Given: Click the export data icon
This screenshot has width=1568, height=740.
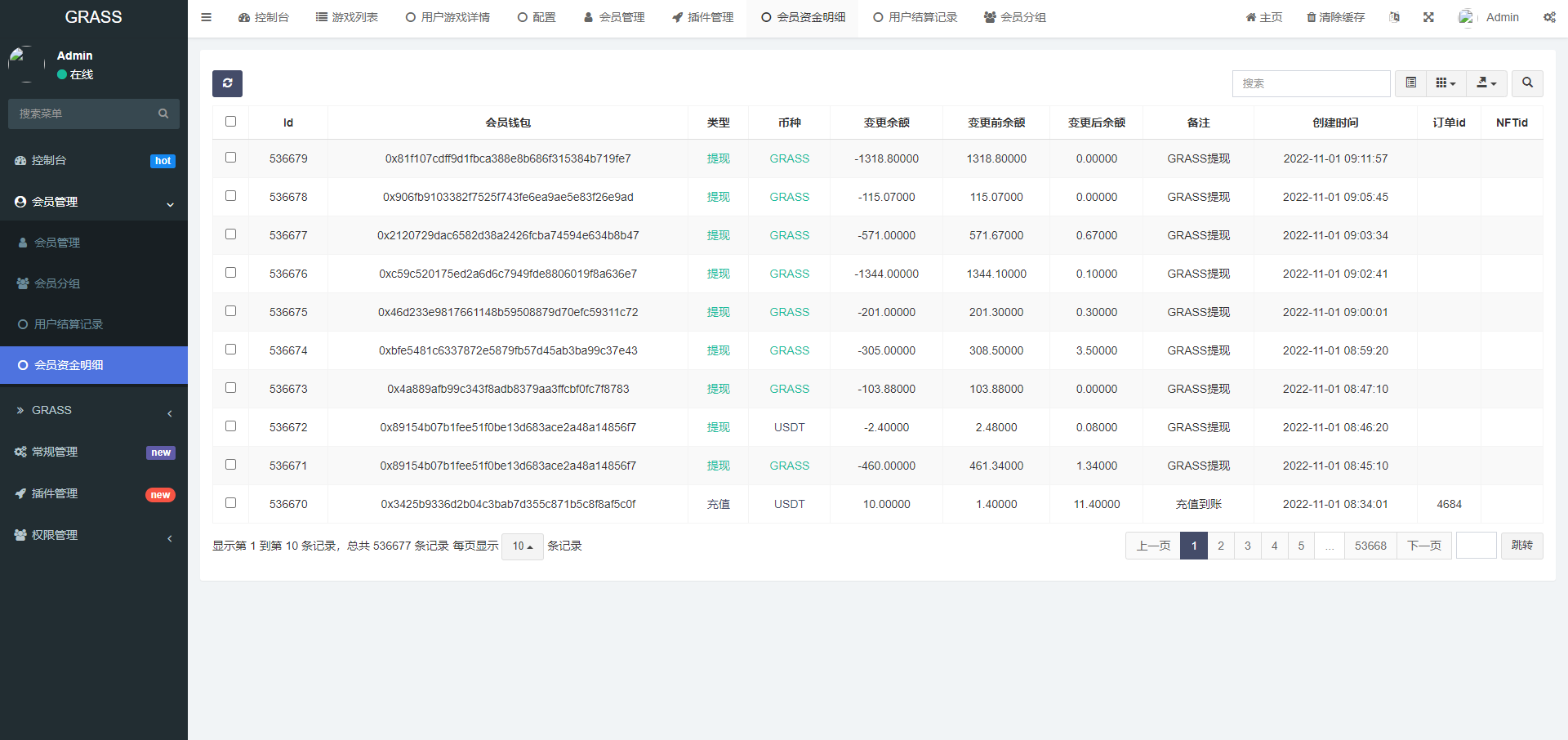Looking at the screenshot, I should (x=1486, y=83).
